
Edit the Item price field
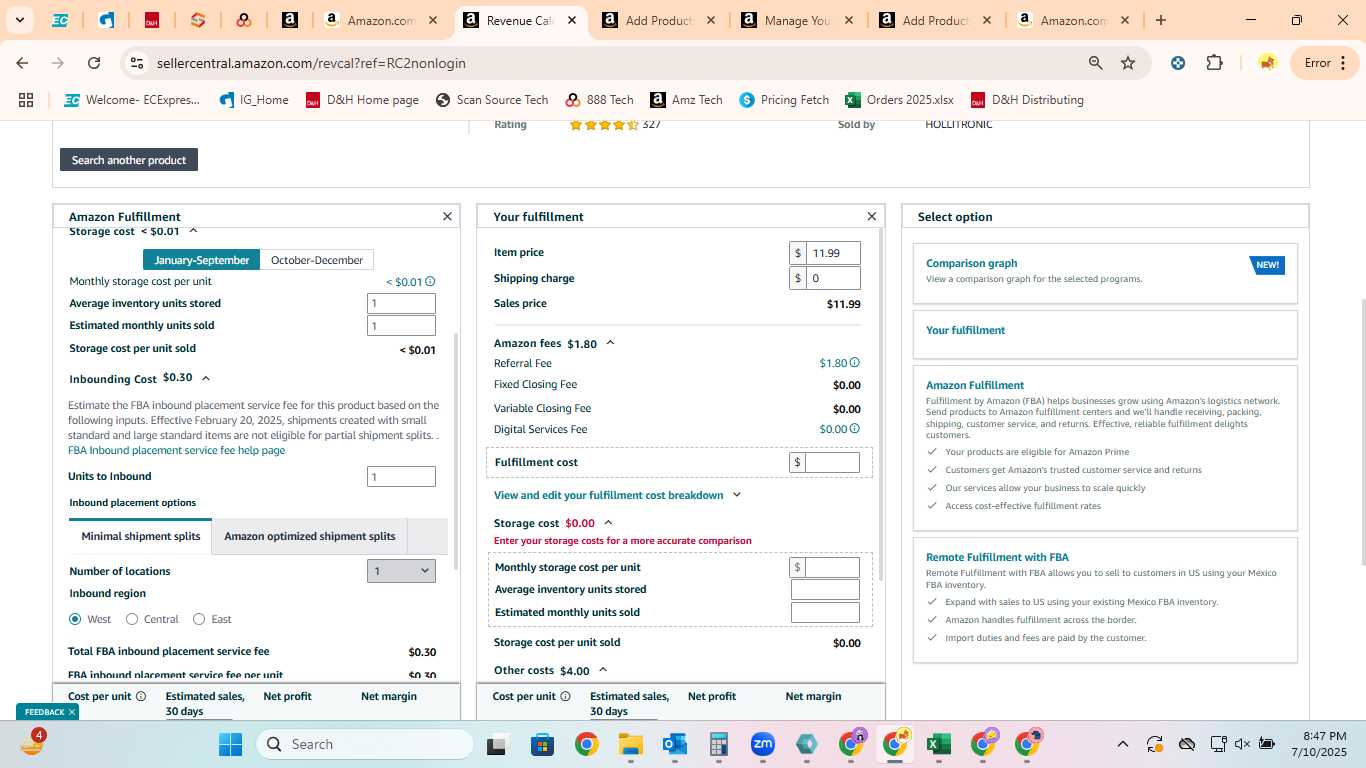[834, 253]
